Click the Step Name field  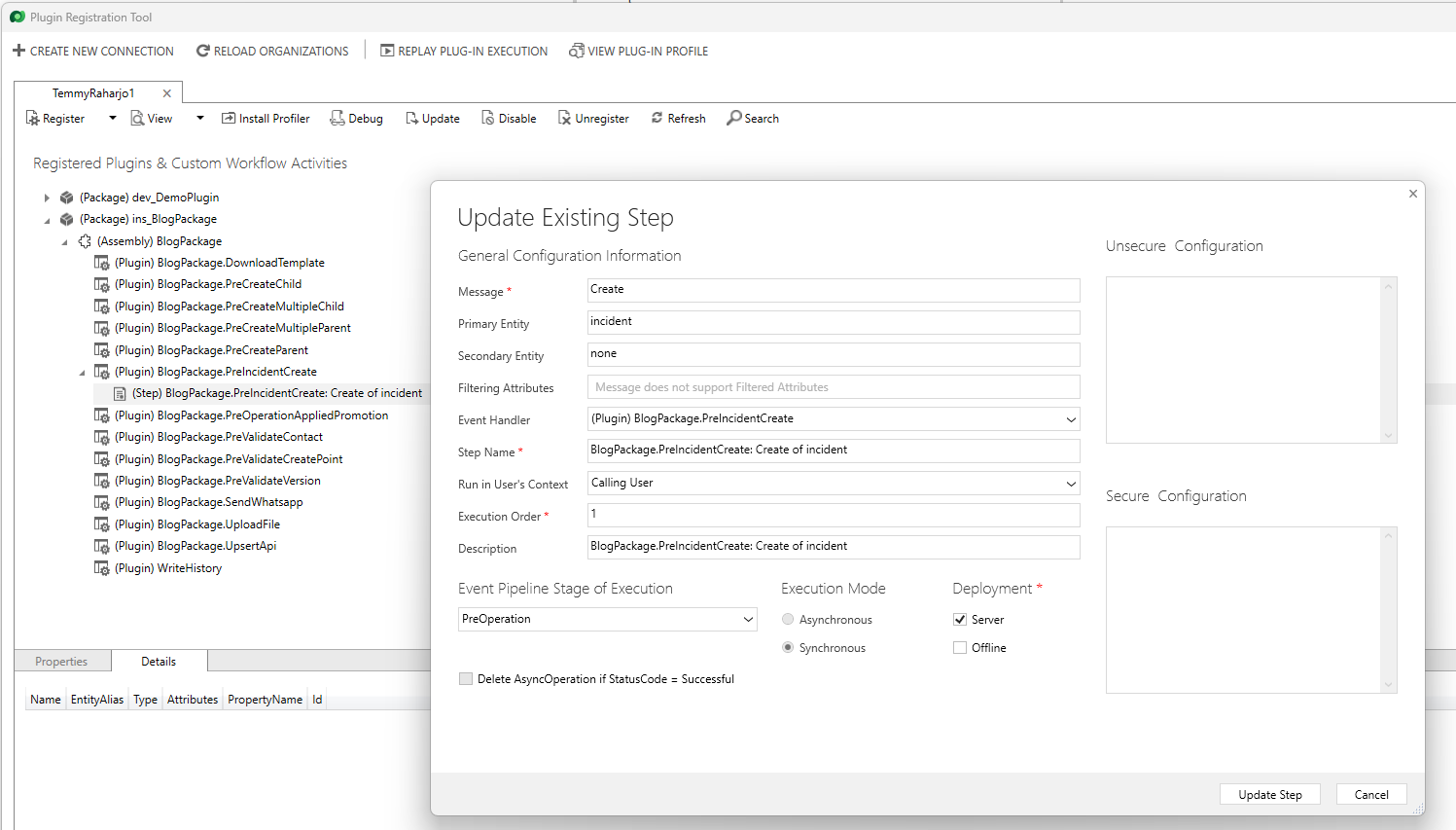pos(834,451)
